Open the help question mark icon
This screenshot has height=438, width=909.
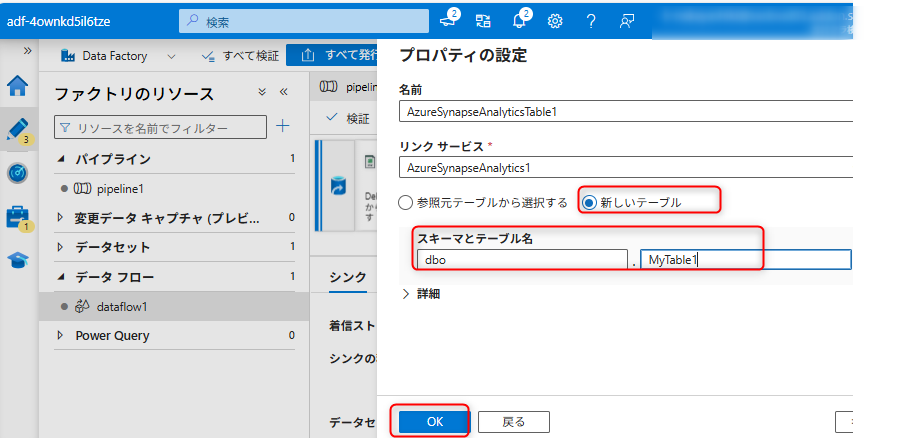[591, 21]
